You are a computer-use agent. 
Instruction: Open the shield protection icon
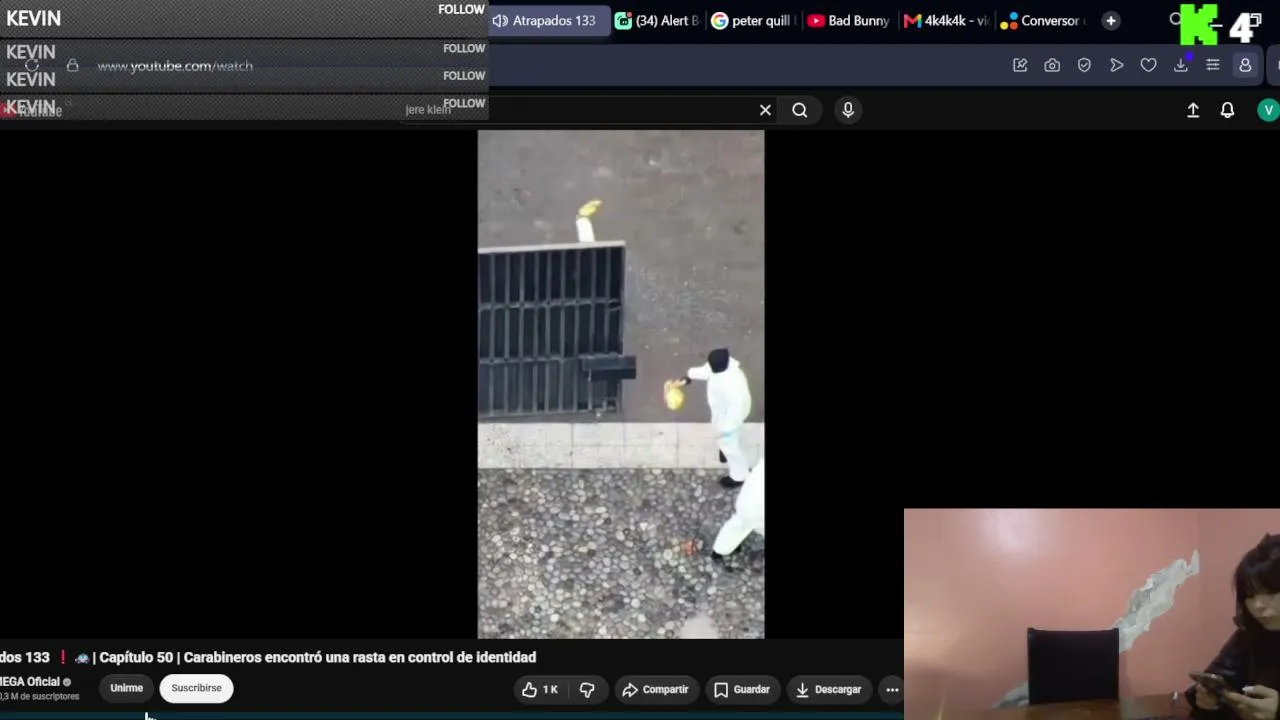tap(1084, 65)
